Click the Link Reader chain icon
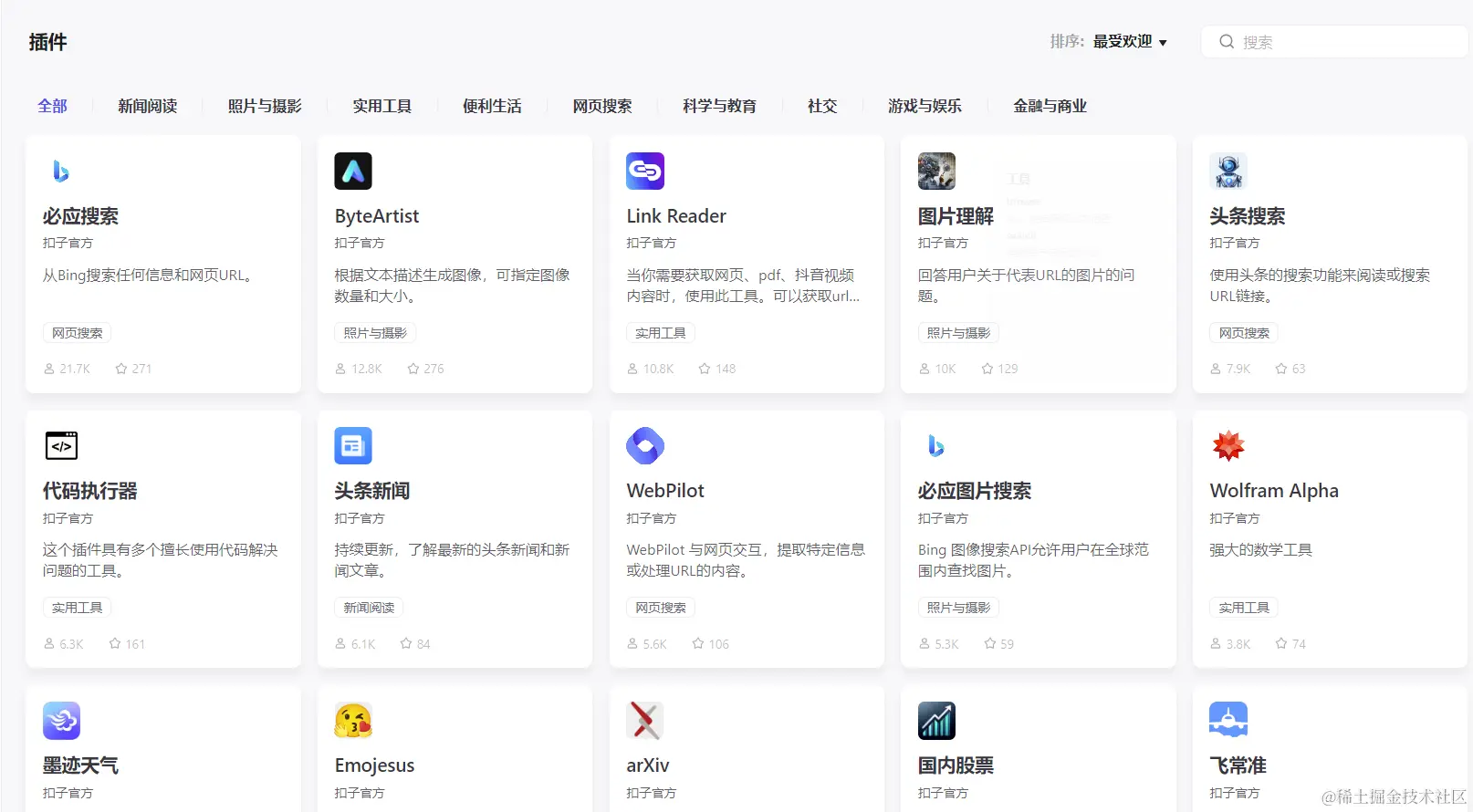This screenshot has height=812, width=1473. pyautogui.click(x=645, y=171)
